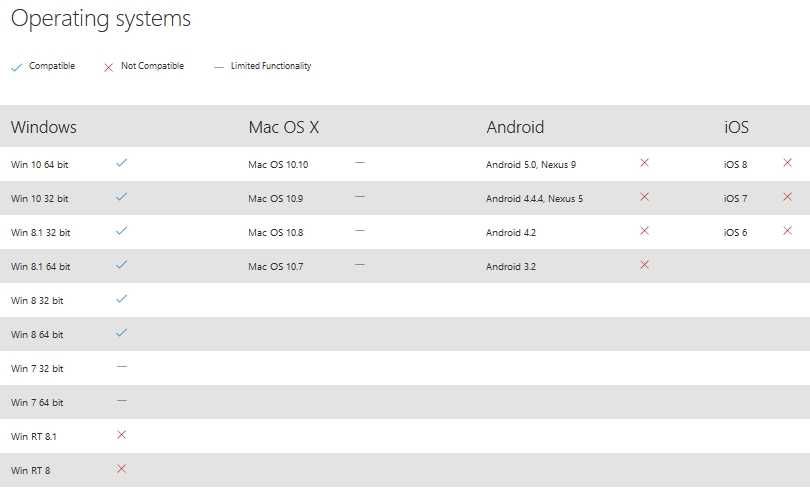Click the red X next to Win RT 8.1
810x499 pixels.
[121, 435]
